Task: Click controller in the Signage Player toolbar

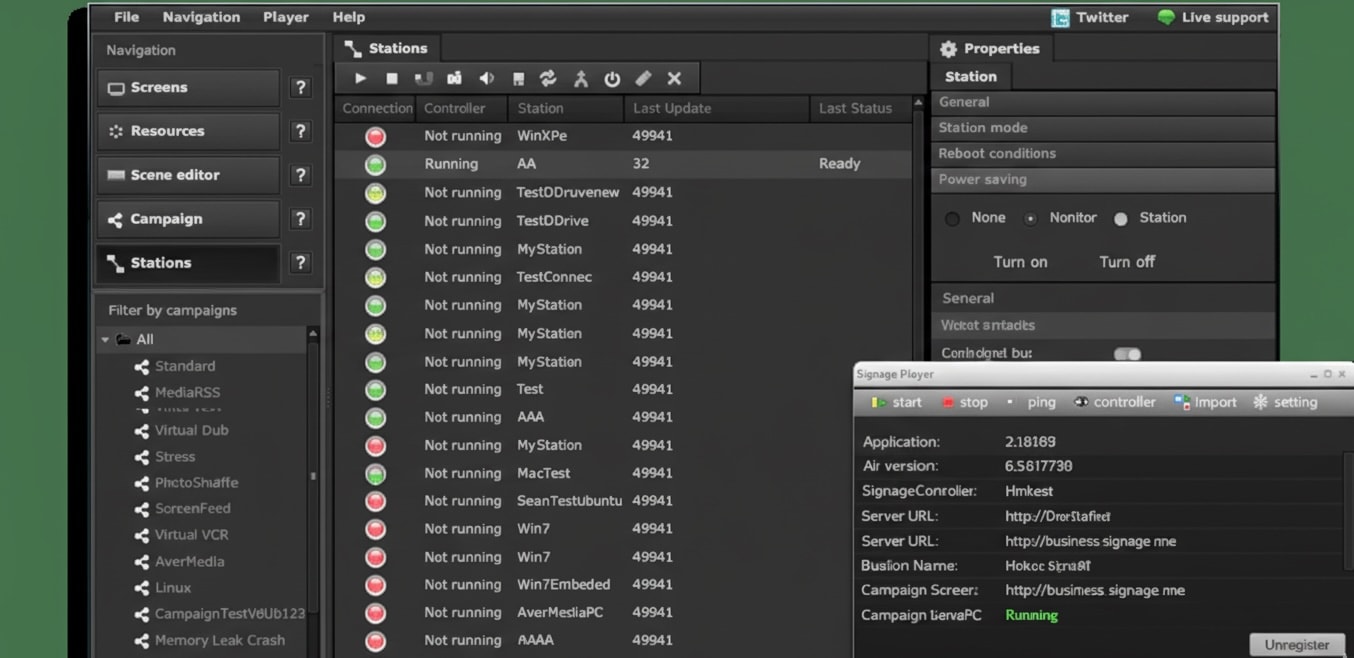Action: point(1114,402)
